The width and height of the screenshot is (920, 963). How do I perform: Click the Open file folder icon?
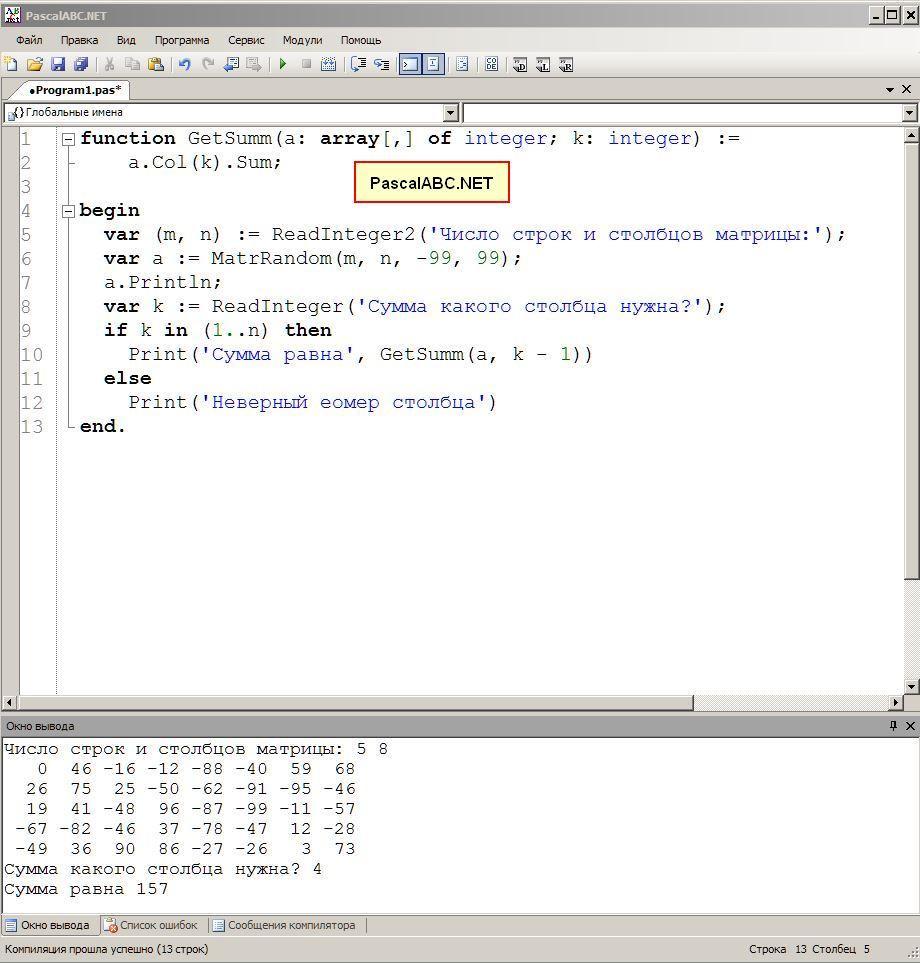(34, 65)
